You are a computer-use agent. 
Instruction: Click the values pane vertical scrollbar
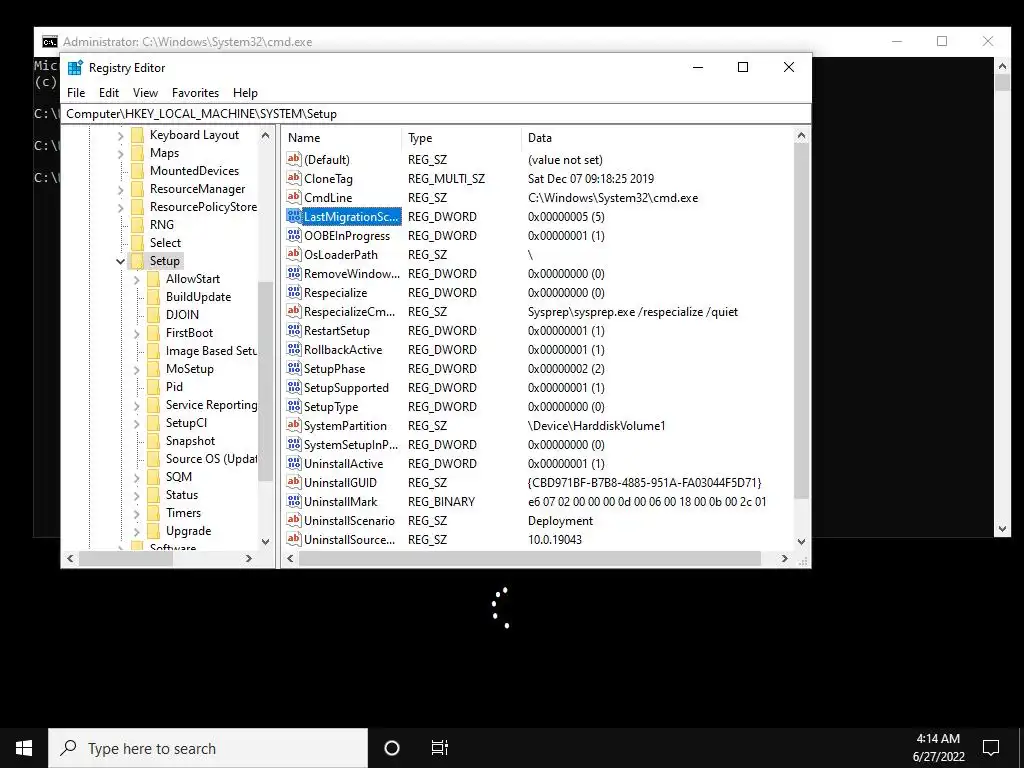point(801,321)
